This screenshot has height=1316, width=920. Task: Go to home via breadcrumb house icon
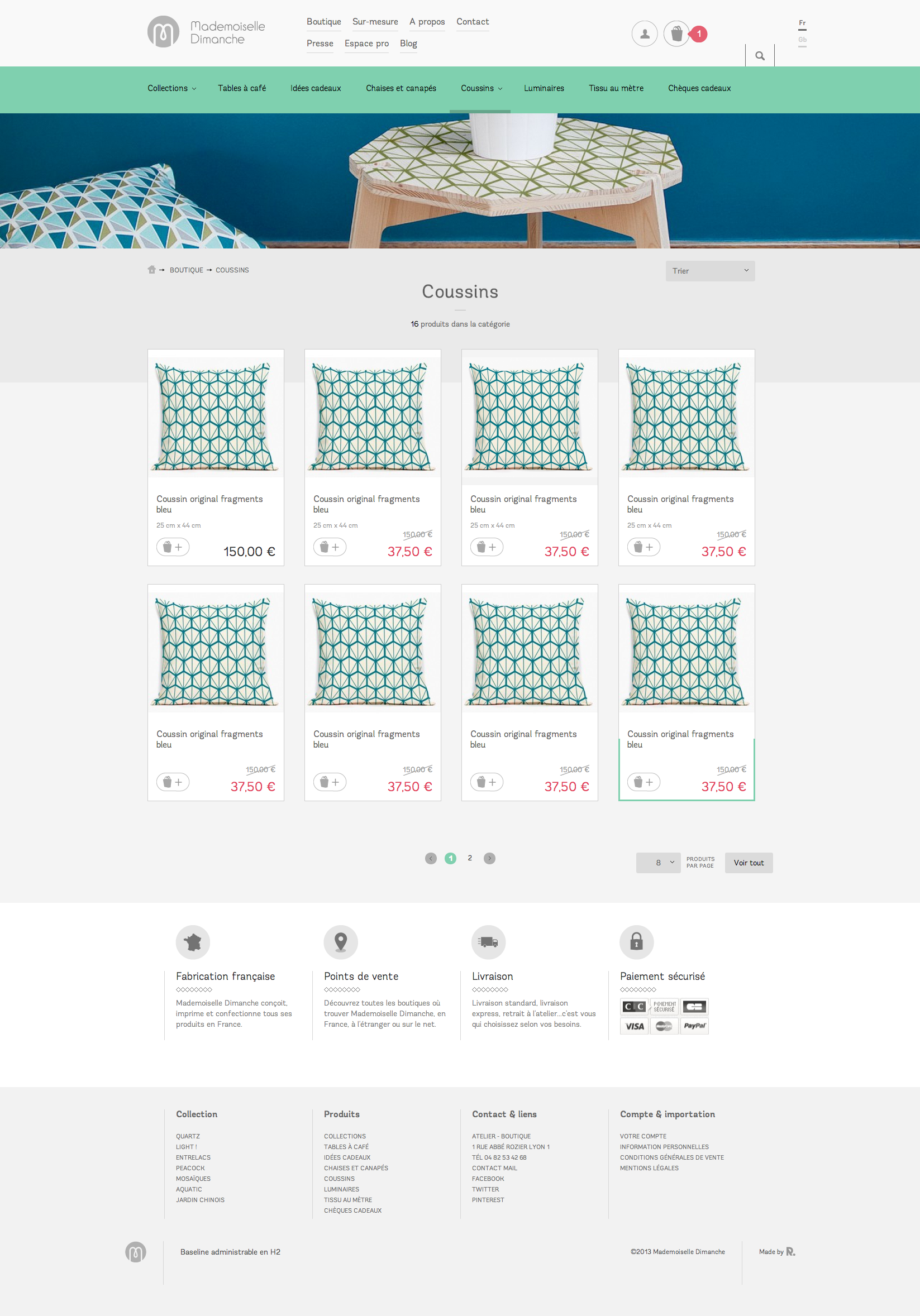(x=151, y=269)
